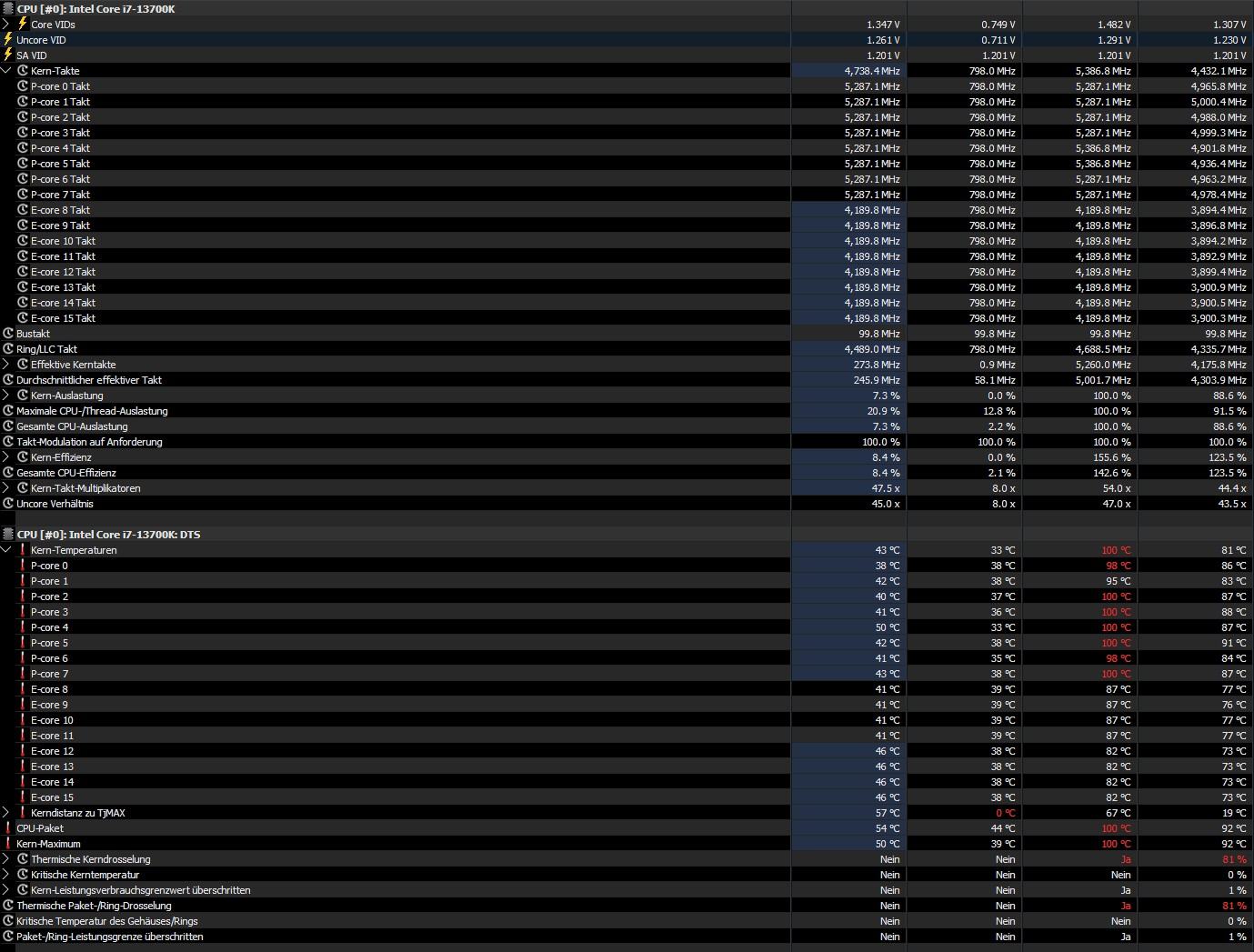The image size is (1254, 952).
Task: Click the Kern-Takte clock icon
Action: tap(23, 71)
